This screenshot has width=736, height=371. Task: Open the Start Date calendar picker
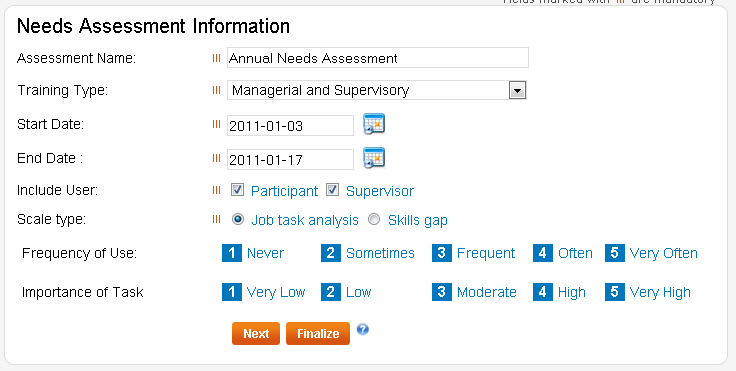coord(374,124)
